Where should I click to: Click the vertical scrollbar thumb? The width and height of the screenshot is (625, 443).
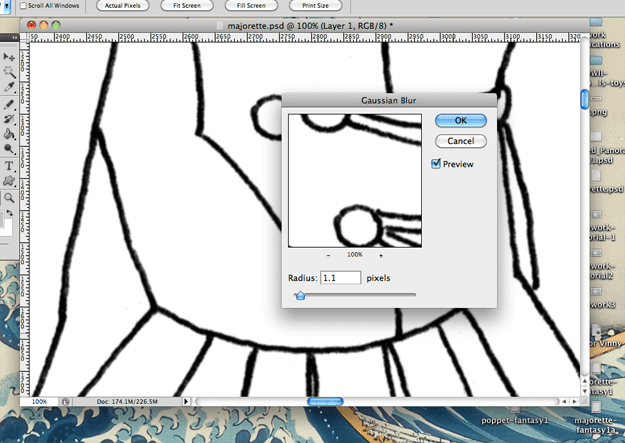tap(585, 99)
